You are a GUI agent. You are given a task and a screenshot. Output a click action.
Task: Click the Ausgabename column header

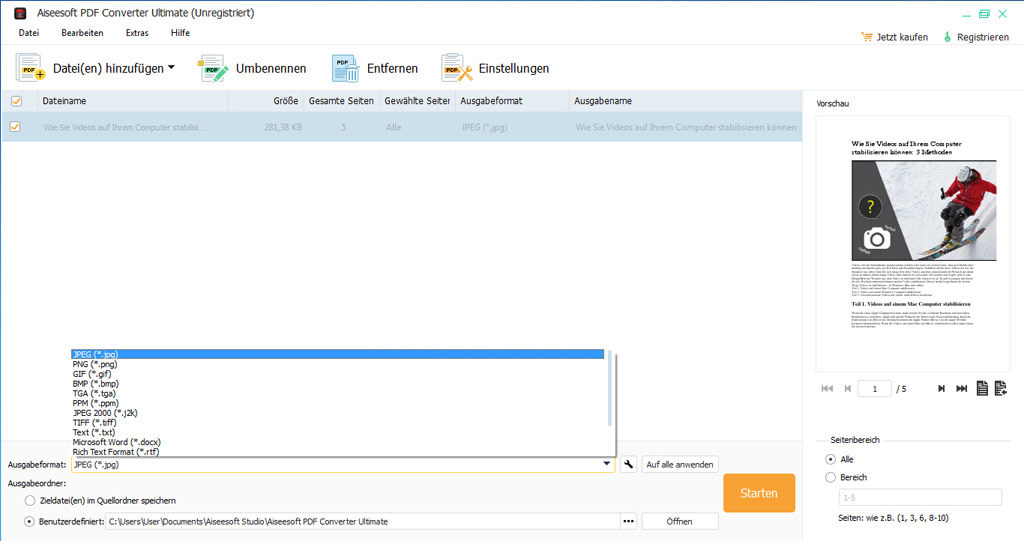click(685, 101)
